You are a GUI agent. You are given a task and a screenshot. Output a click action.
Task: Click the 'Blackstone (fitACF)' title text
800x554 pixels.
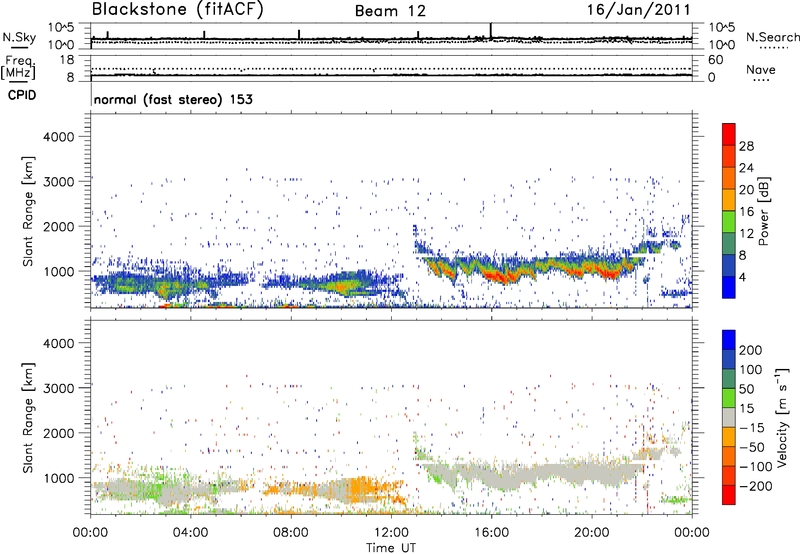[x=177, y=10]
